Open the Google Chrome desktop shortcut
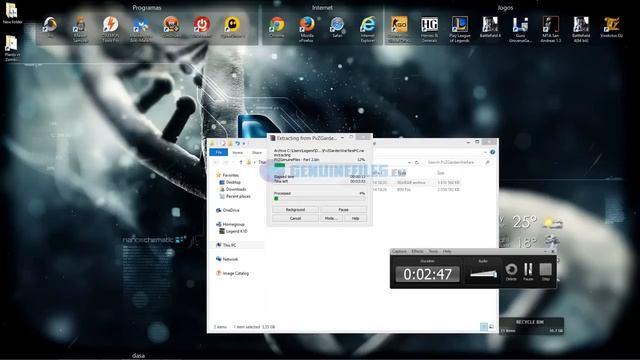The image size is (640, 360). [x=276, y=28]
